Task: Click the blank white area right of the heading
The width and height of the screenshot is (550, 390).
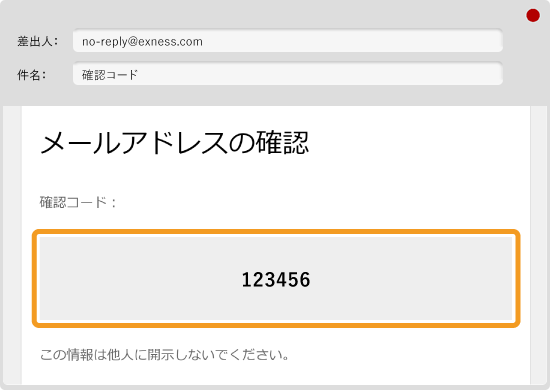Action: pos(419,143)
